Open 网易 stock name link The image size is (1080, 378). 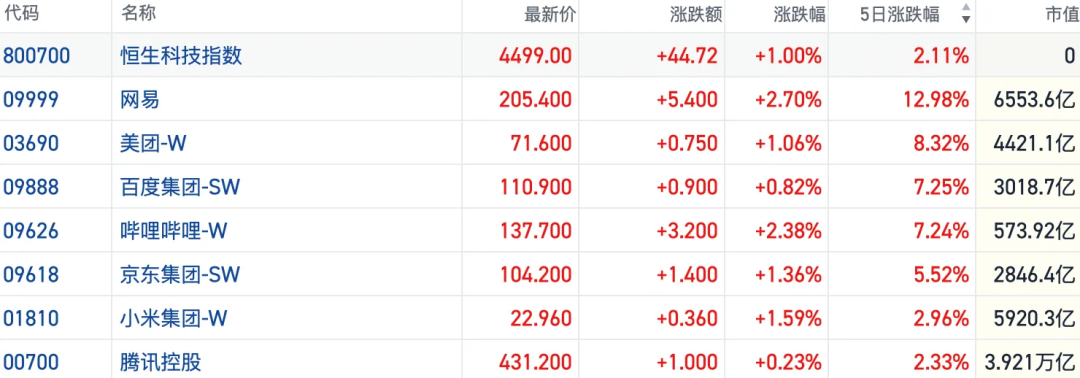coord(140,100)
